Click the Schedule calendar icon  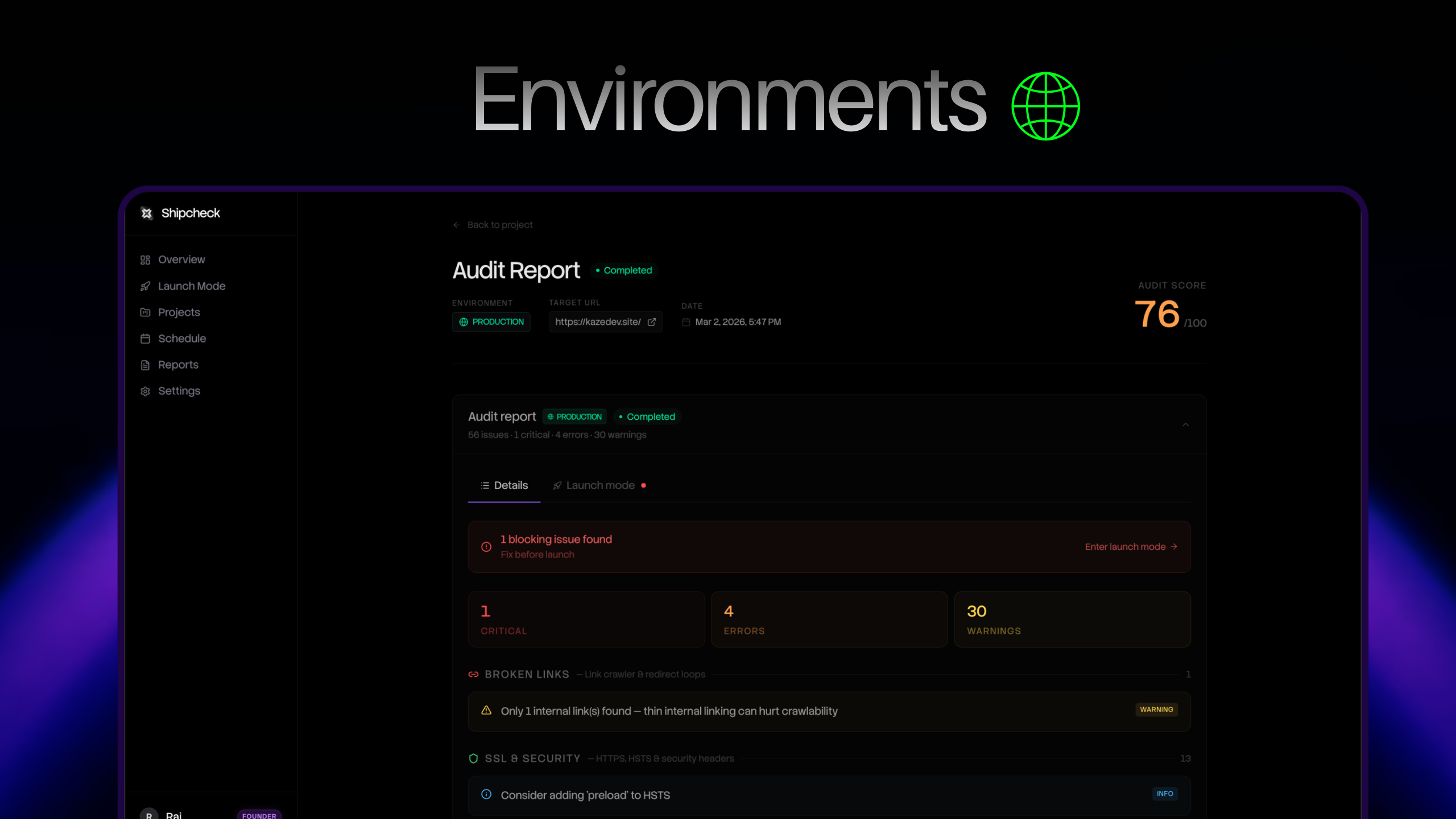(145, 338)
